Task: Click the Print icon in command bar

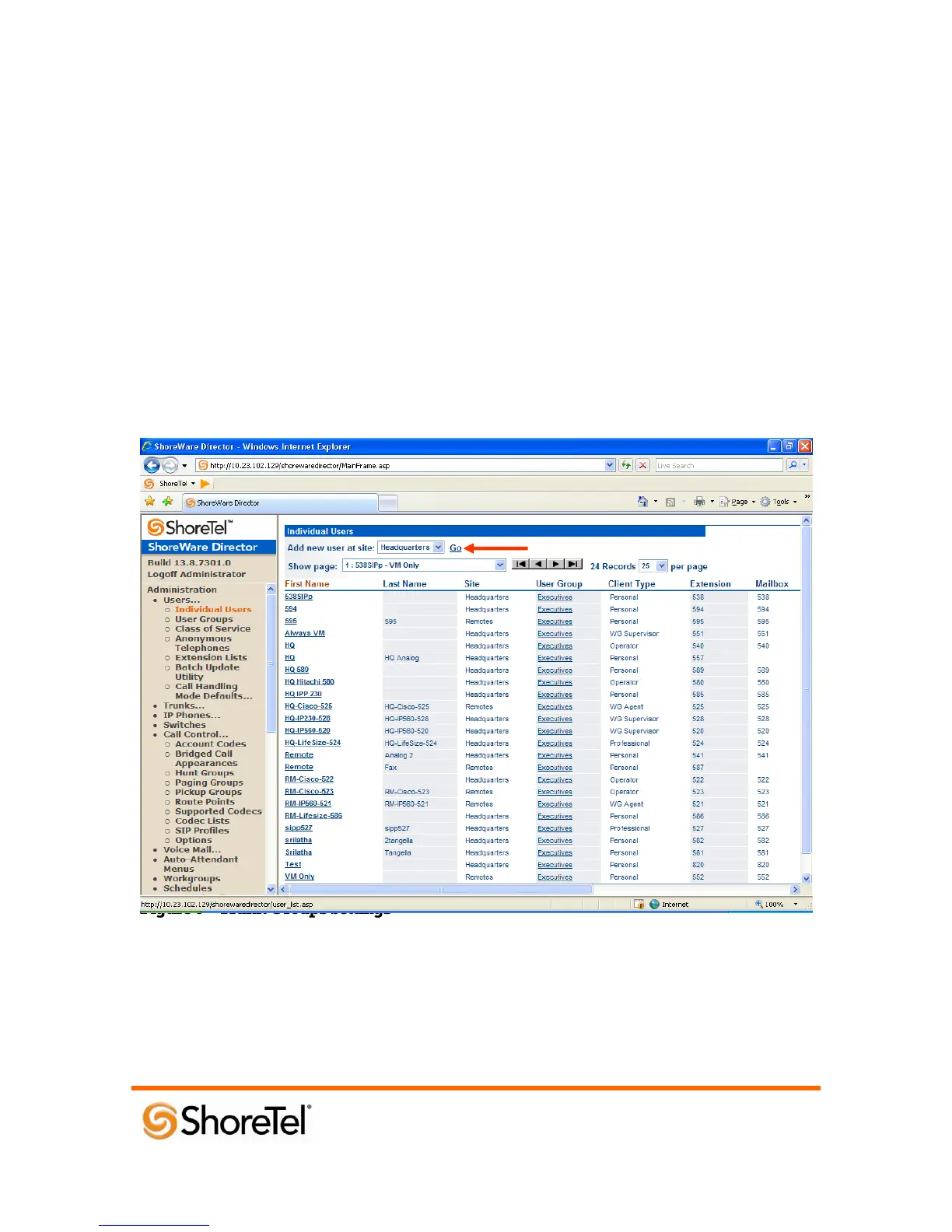Action: pos(699,502)
